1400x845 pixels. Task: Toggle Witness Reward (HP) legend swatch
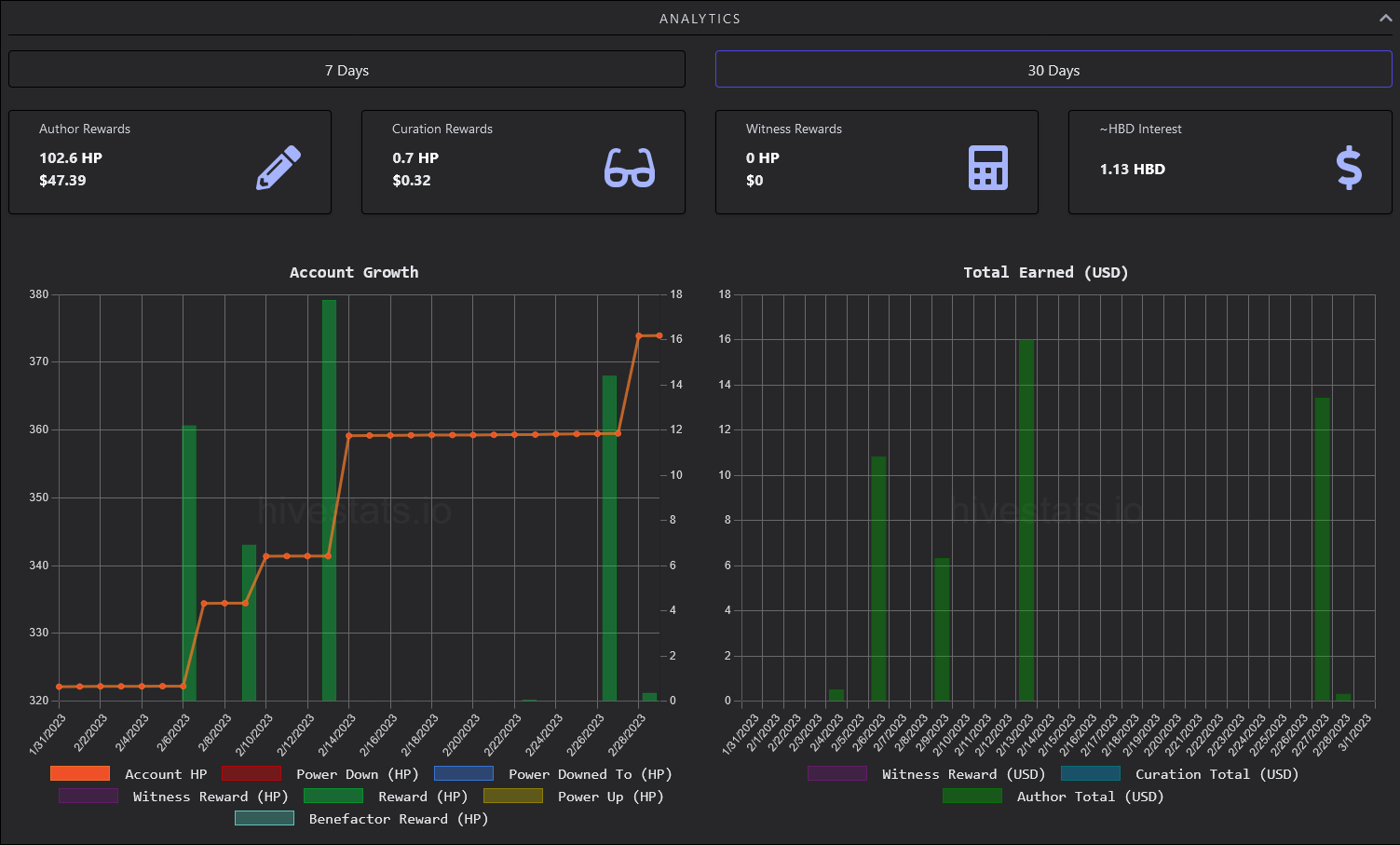pos(88,796)
